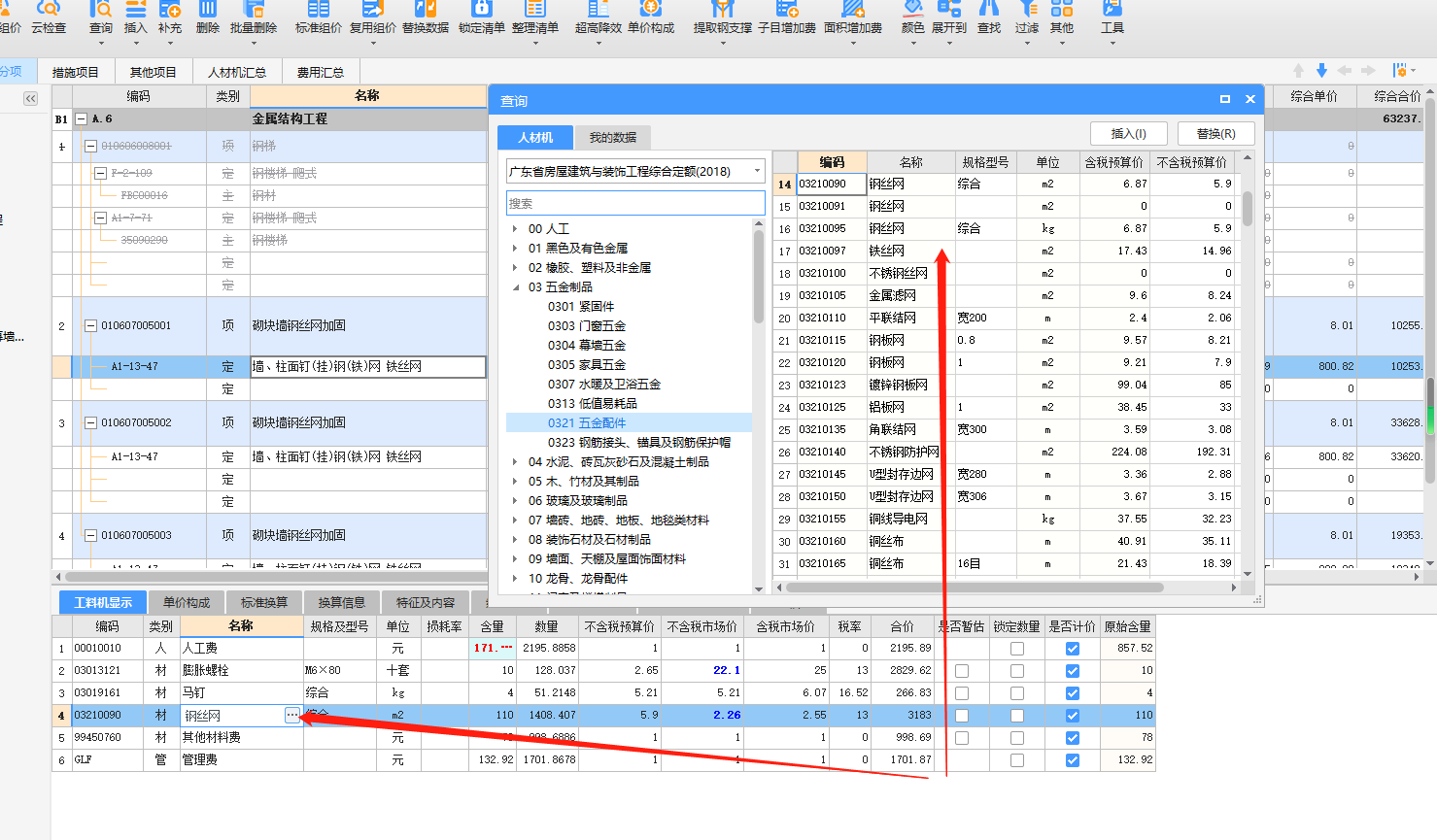This screenshot has width=1437, height=840.
Task: Click the 删除 delete toolbar icon
Action: pyautogui.click(x=208, y=17)
